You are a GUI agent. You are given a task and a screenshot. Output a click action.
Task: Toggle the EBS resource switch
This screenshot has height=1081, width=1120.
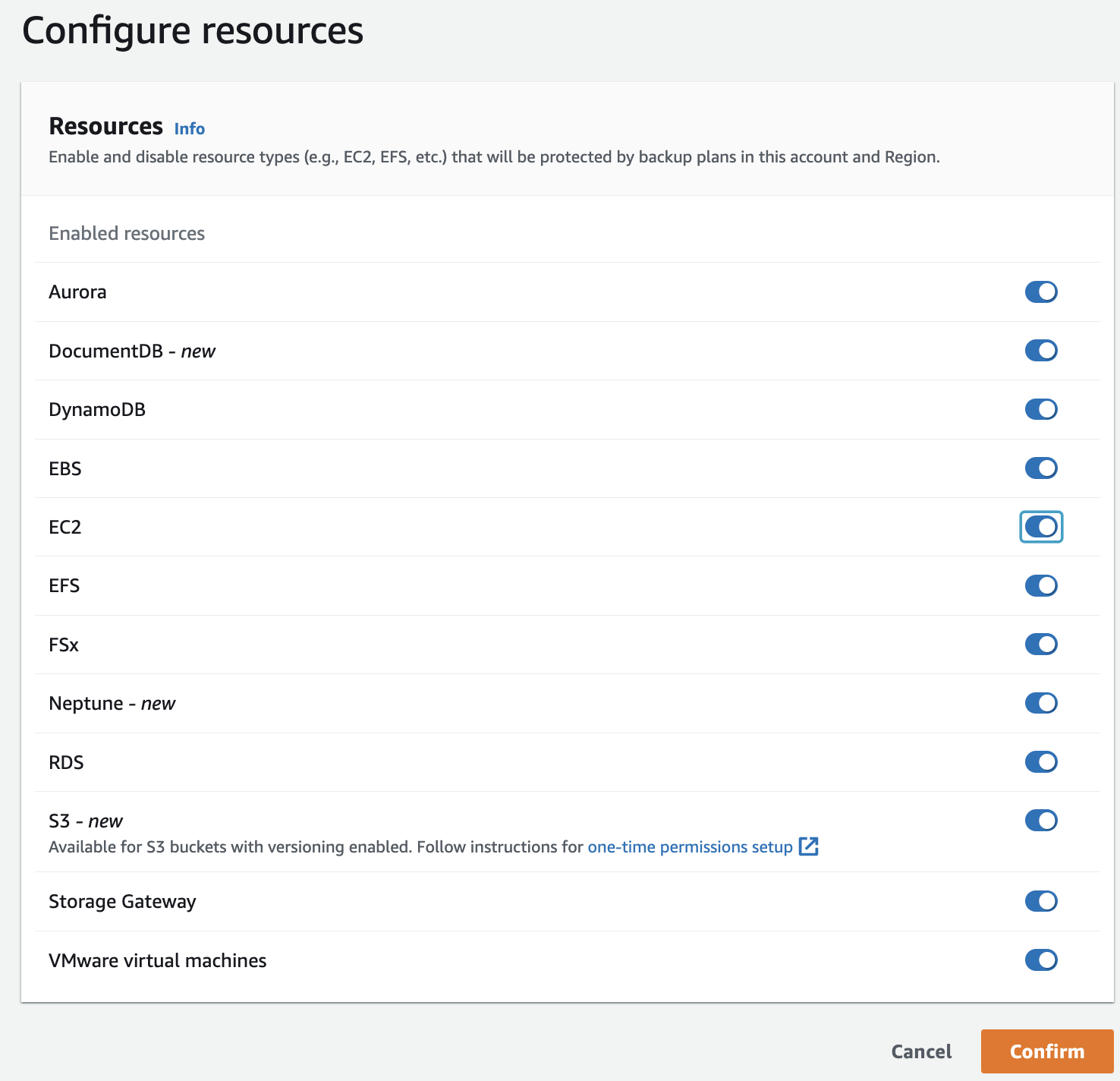tap(1041, 468)
